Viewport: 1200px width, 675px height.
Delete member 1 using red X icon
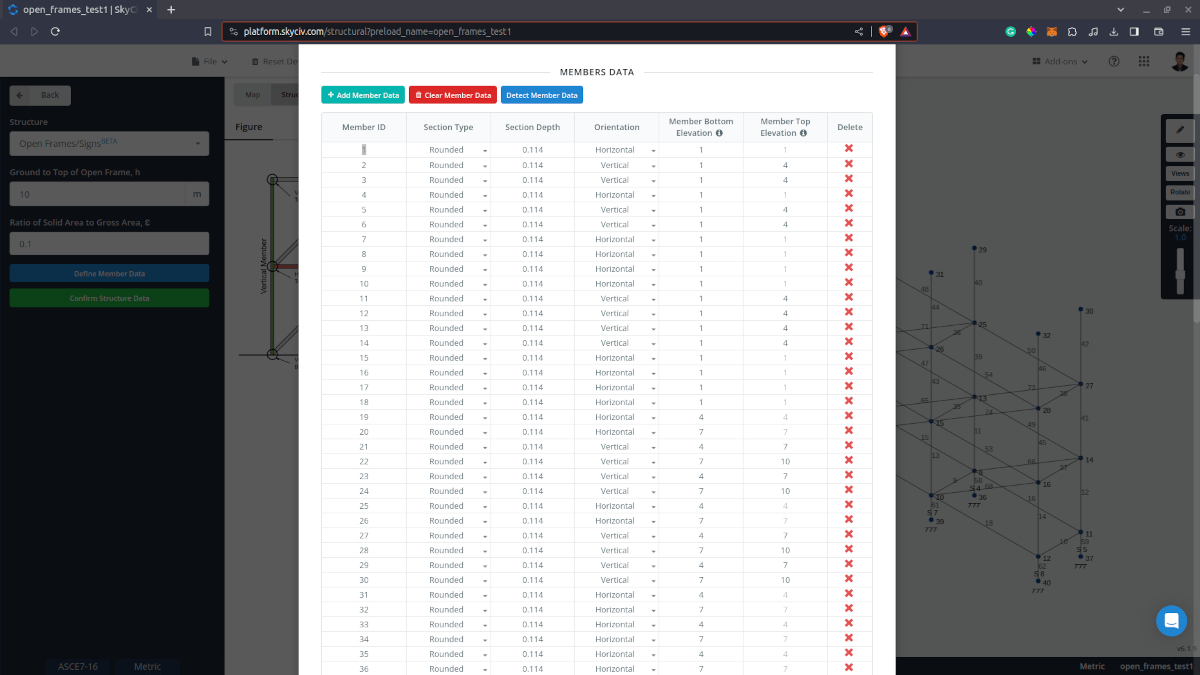pos(848,149)
